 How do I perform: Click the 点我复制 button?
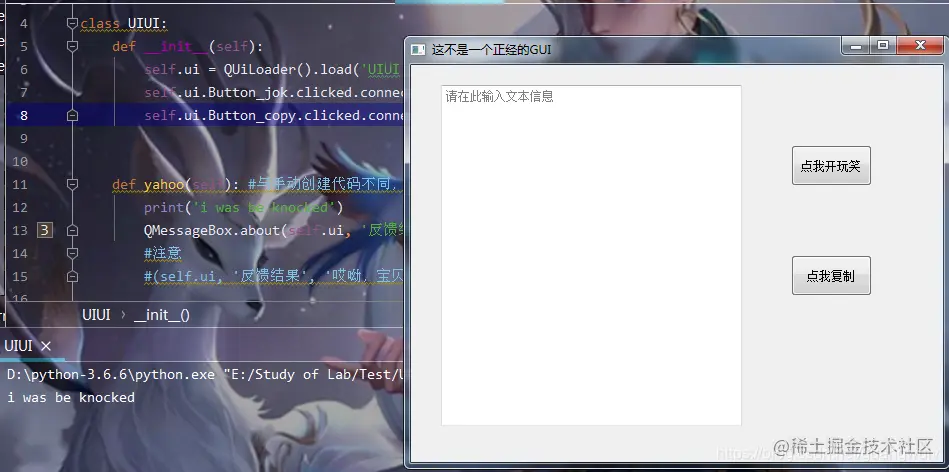point(831,275)
